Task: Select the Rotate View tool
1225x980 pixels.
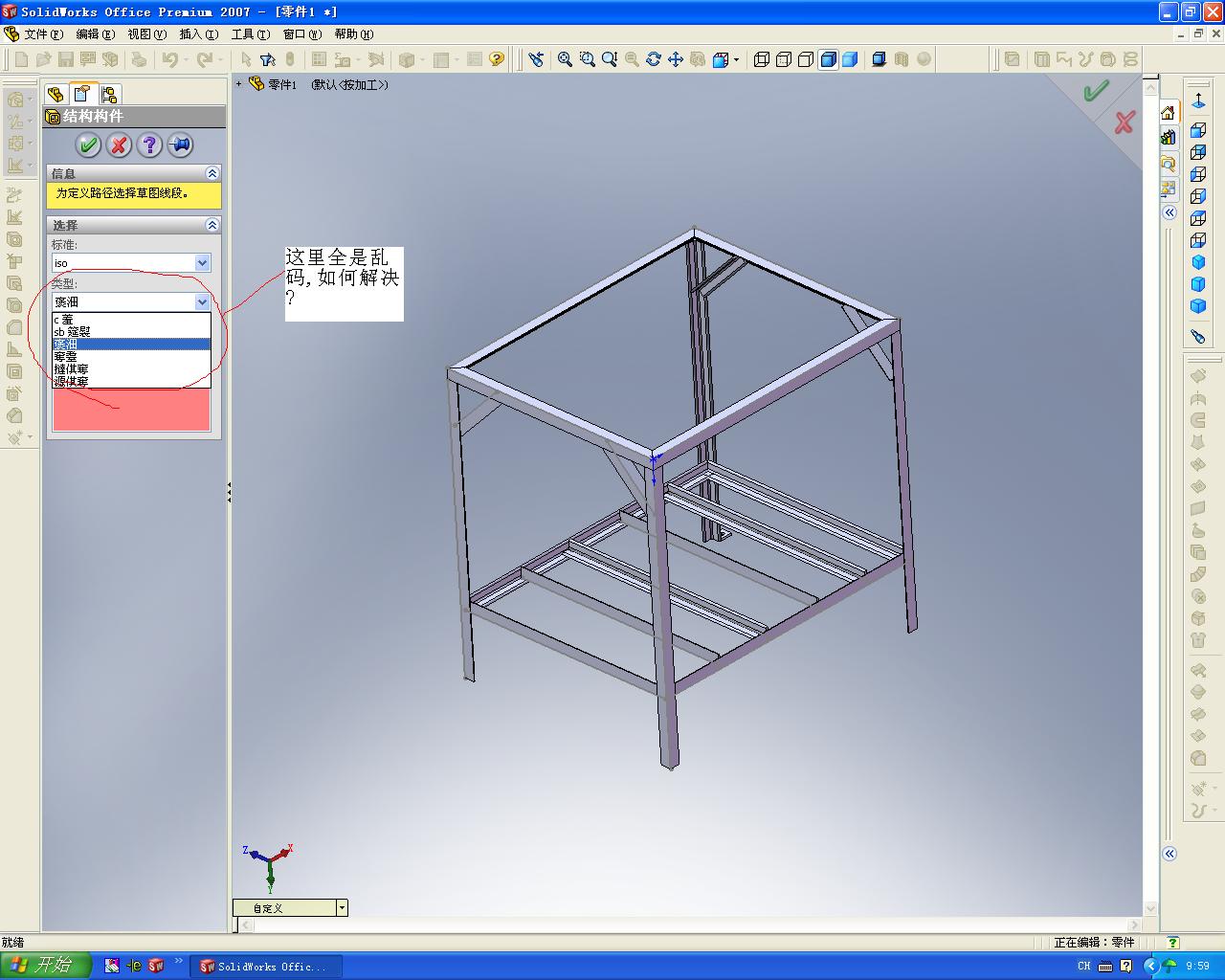Action: click(654, 59)
